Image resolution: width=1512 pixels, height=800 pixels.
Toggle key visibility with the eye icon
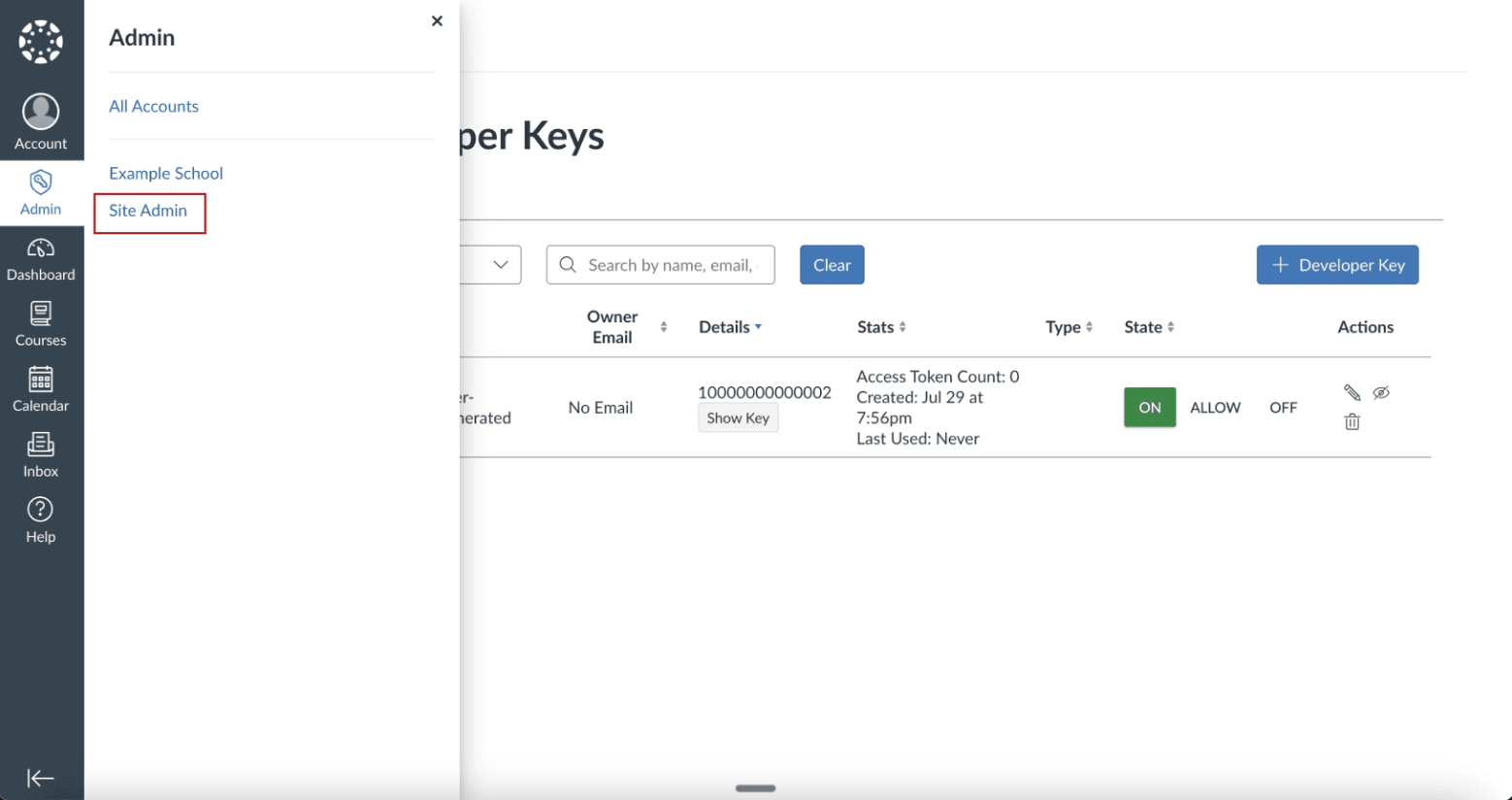[1381, 392]
